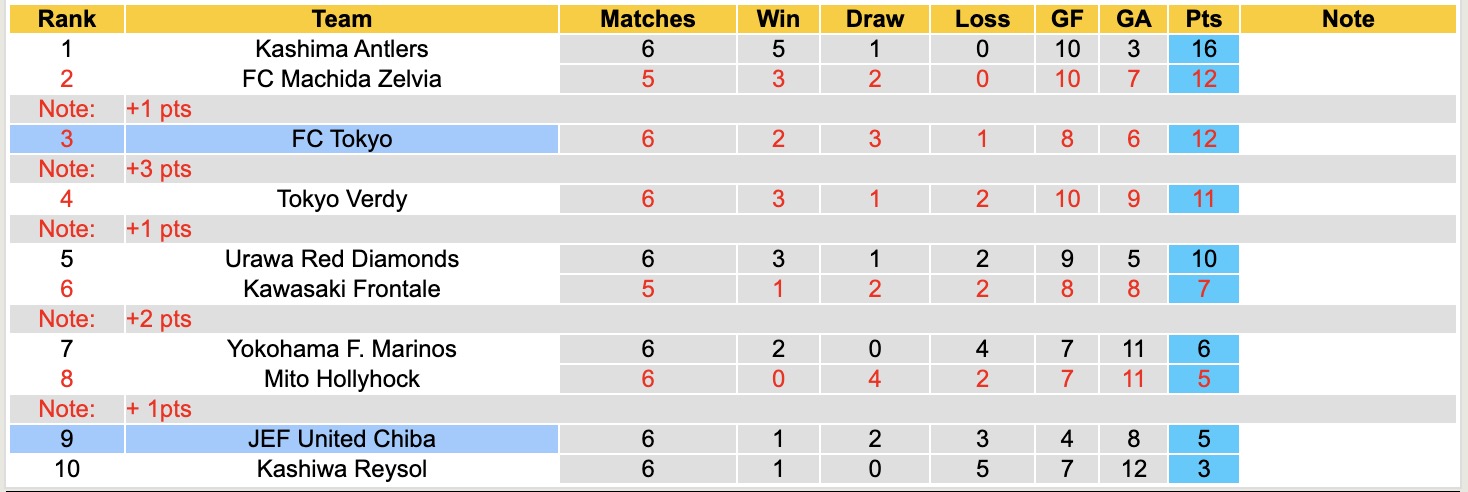
Task: Click the Note column header
Action: click(1347, 19)
